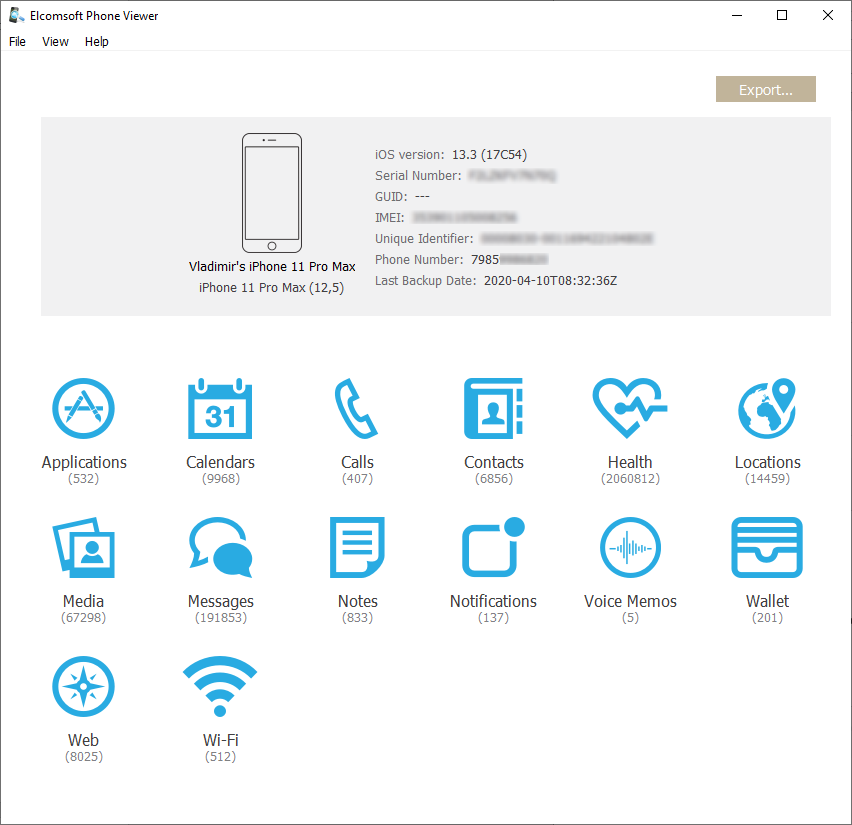View the Notifications icon
The image size is (852, 825).
click(493, 548)
